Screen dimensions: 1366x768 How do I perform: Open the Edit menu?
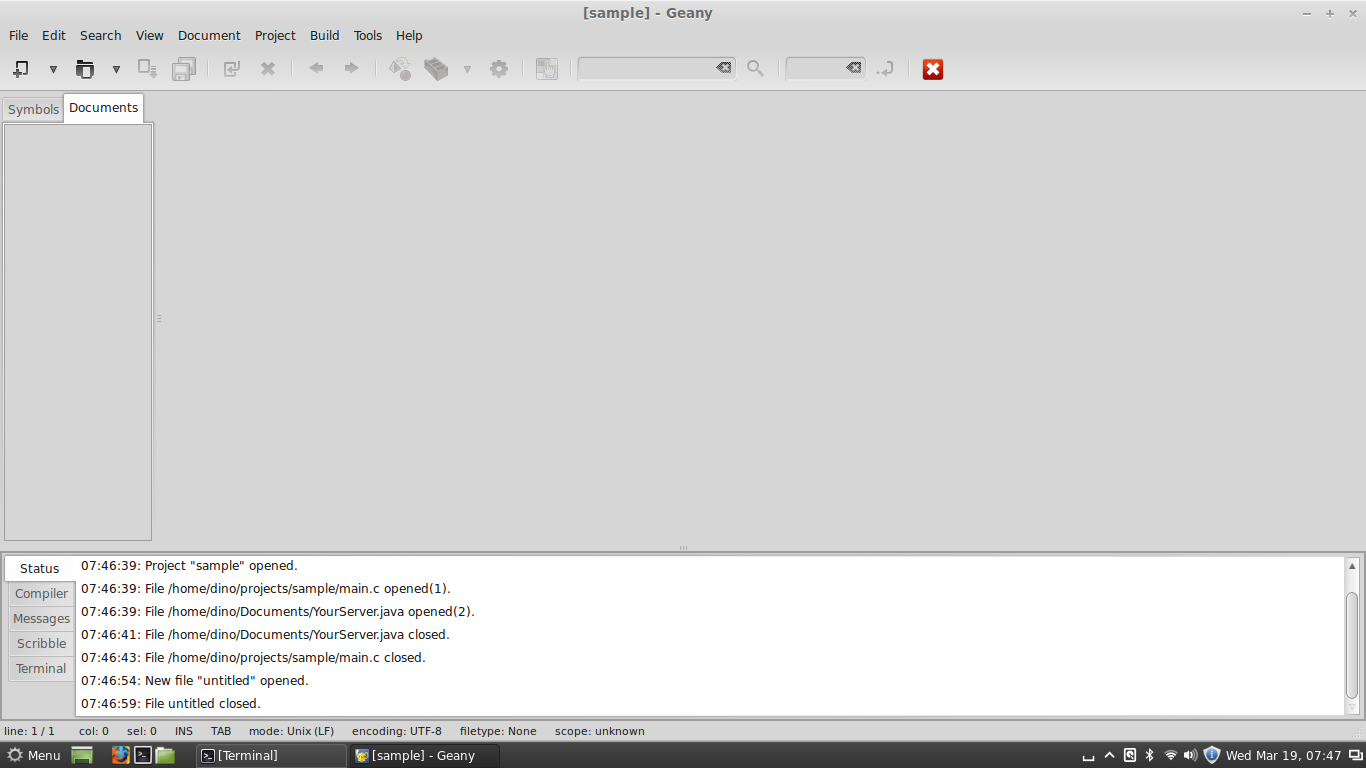(54, 35)
